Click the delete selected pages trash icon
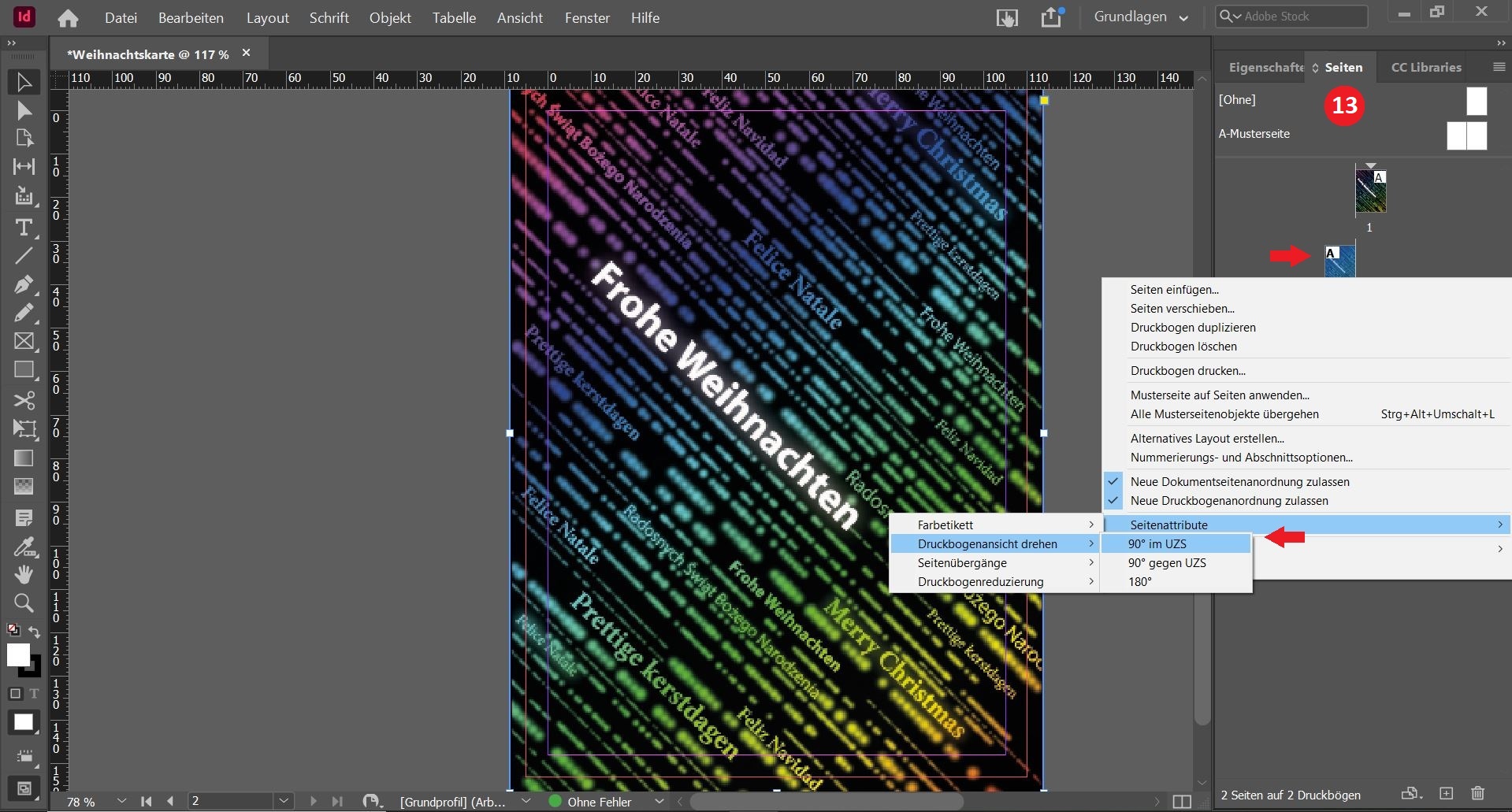 point(1477,794)
